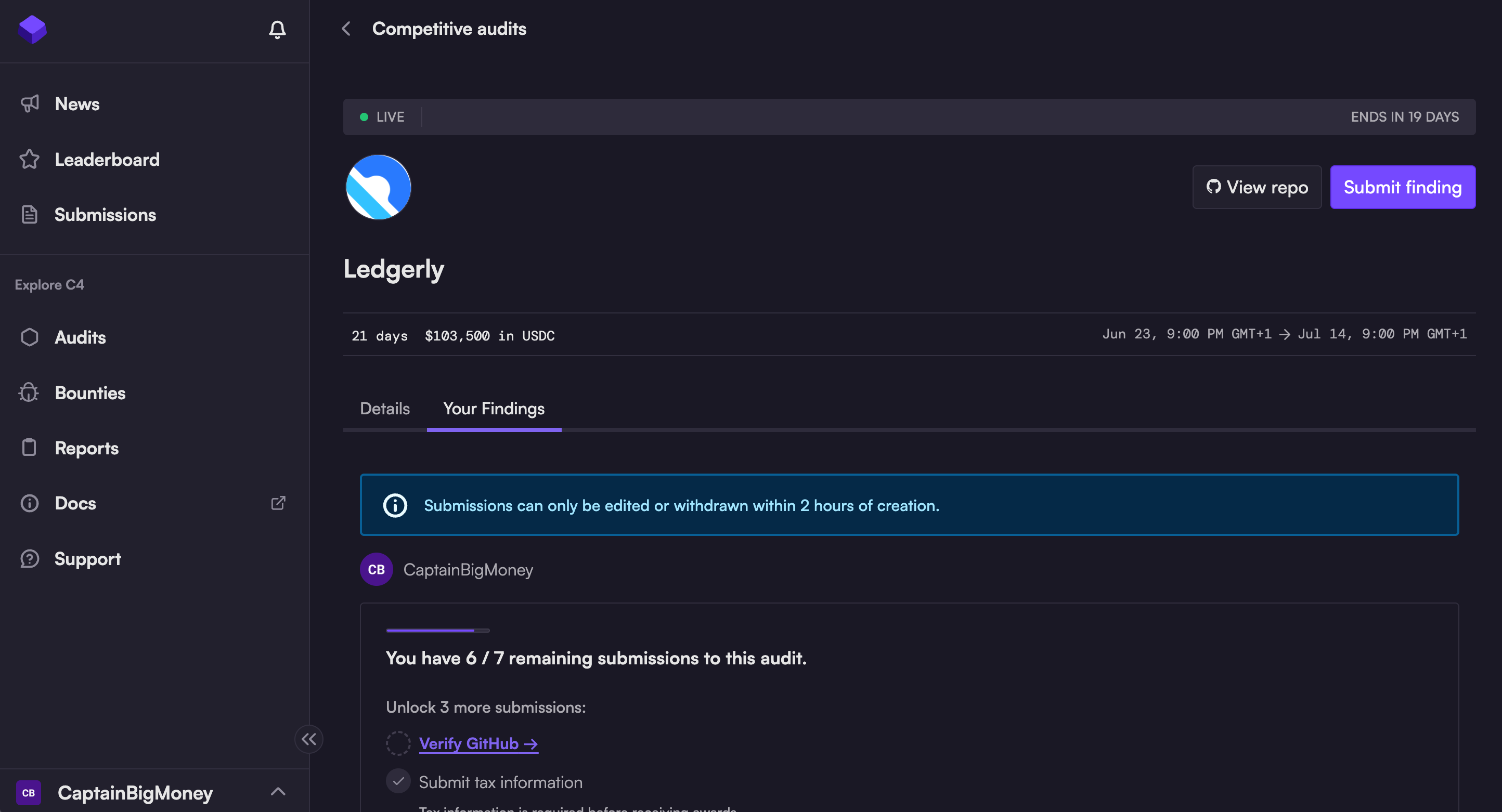1502x812 pixels.
Task: Open Support via question bubble icon
Action: 29,558
